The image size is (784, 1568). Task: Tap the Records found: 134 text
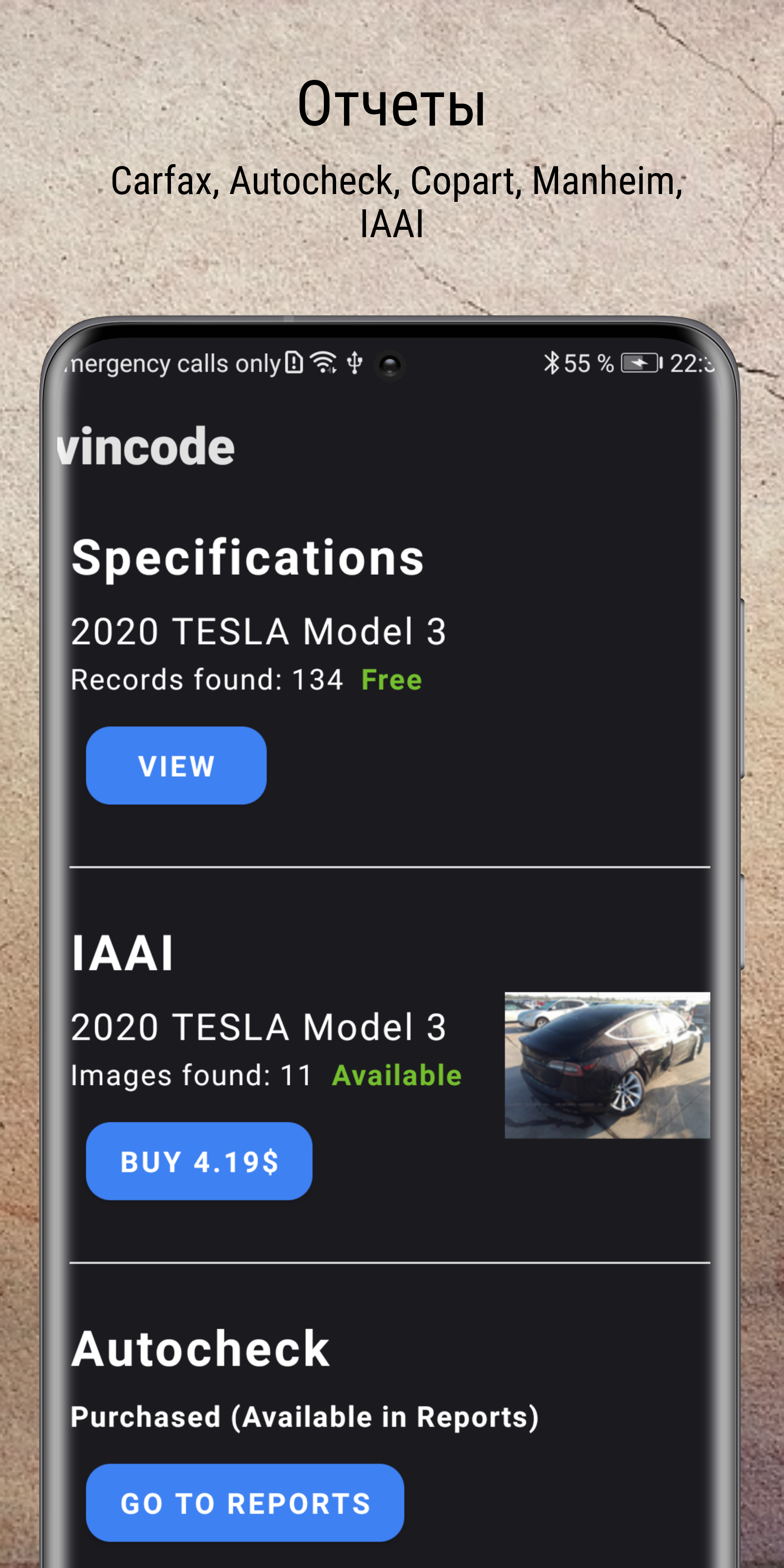click(206, 680)
